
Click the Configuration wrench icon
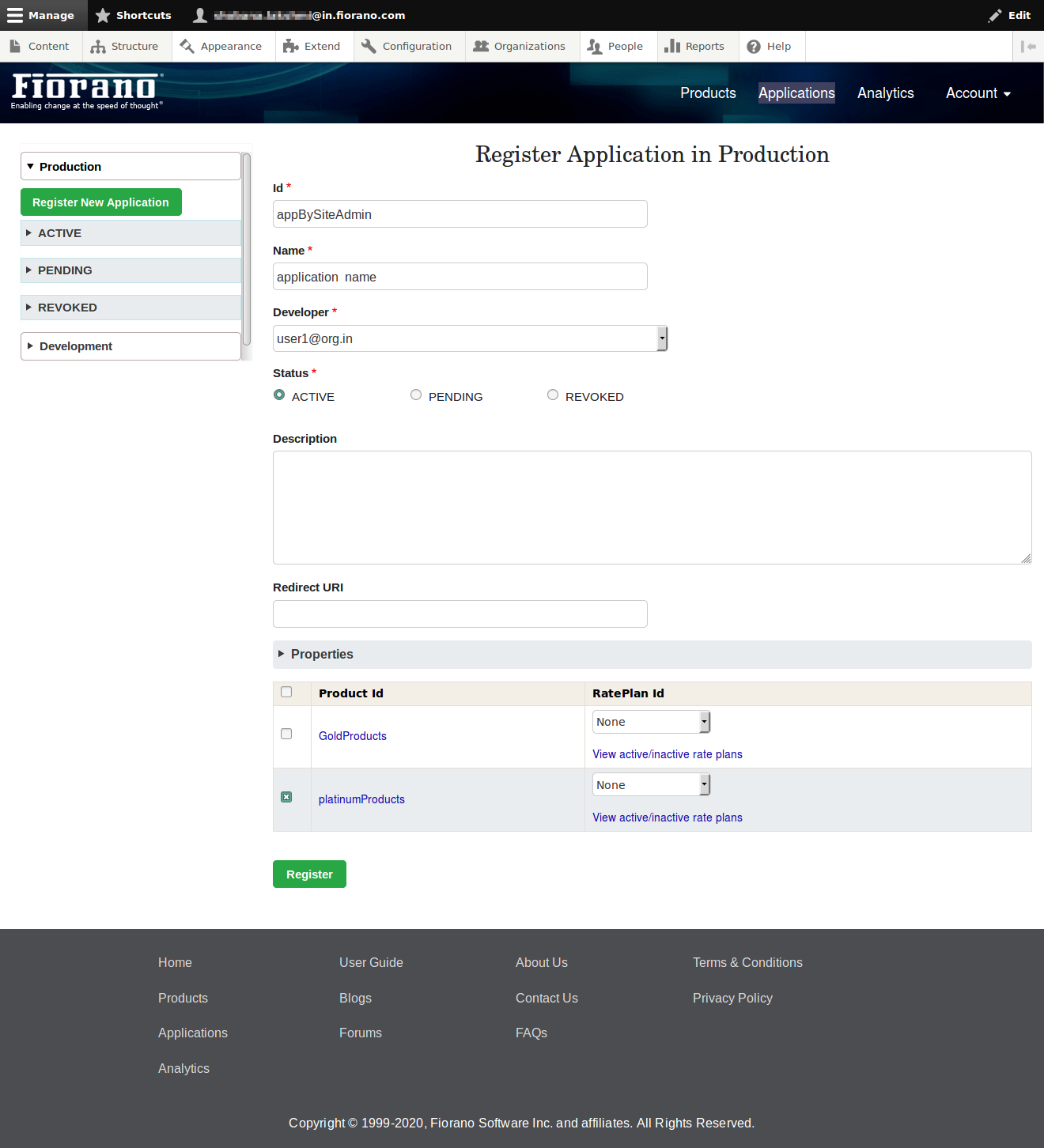[369, 47]
